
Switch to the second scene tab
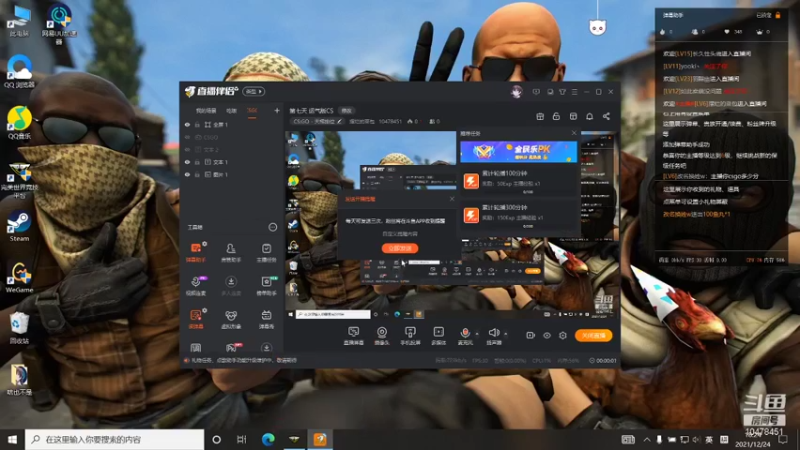point(232,110)
